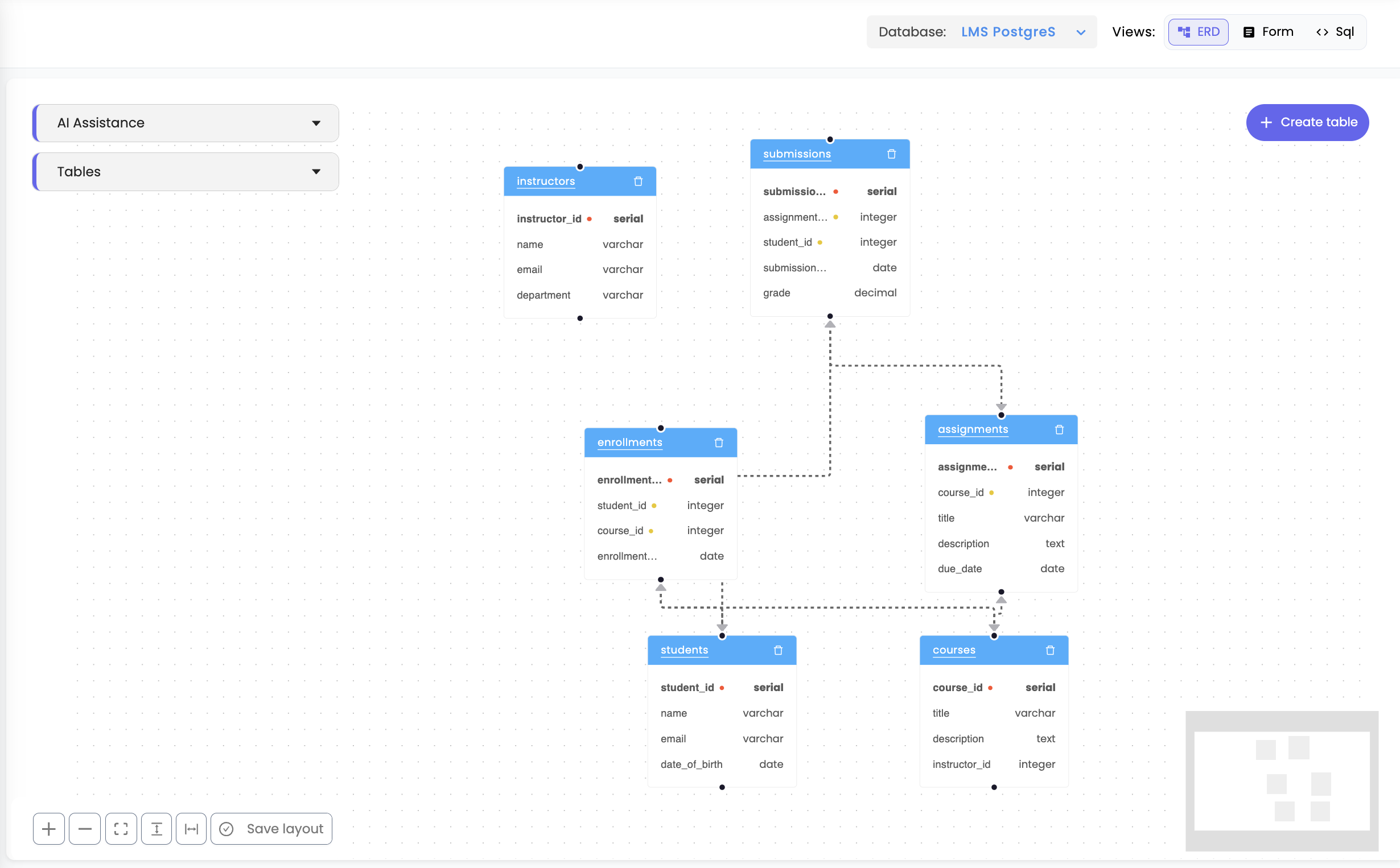This screenshot has width=1400, height=868.
Task: Click the zoom out icon
Action: (84, 828)
